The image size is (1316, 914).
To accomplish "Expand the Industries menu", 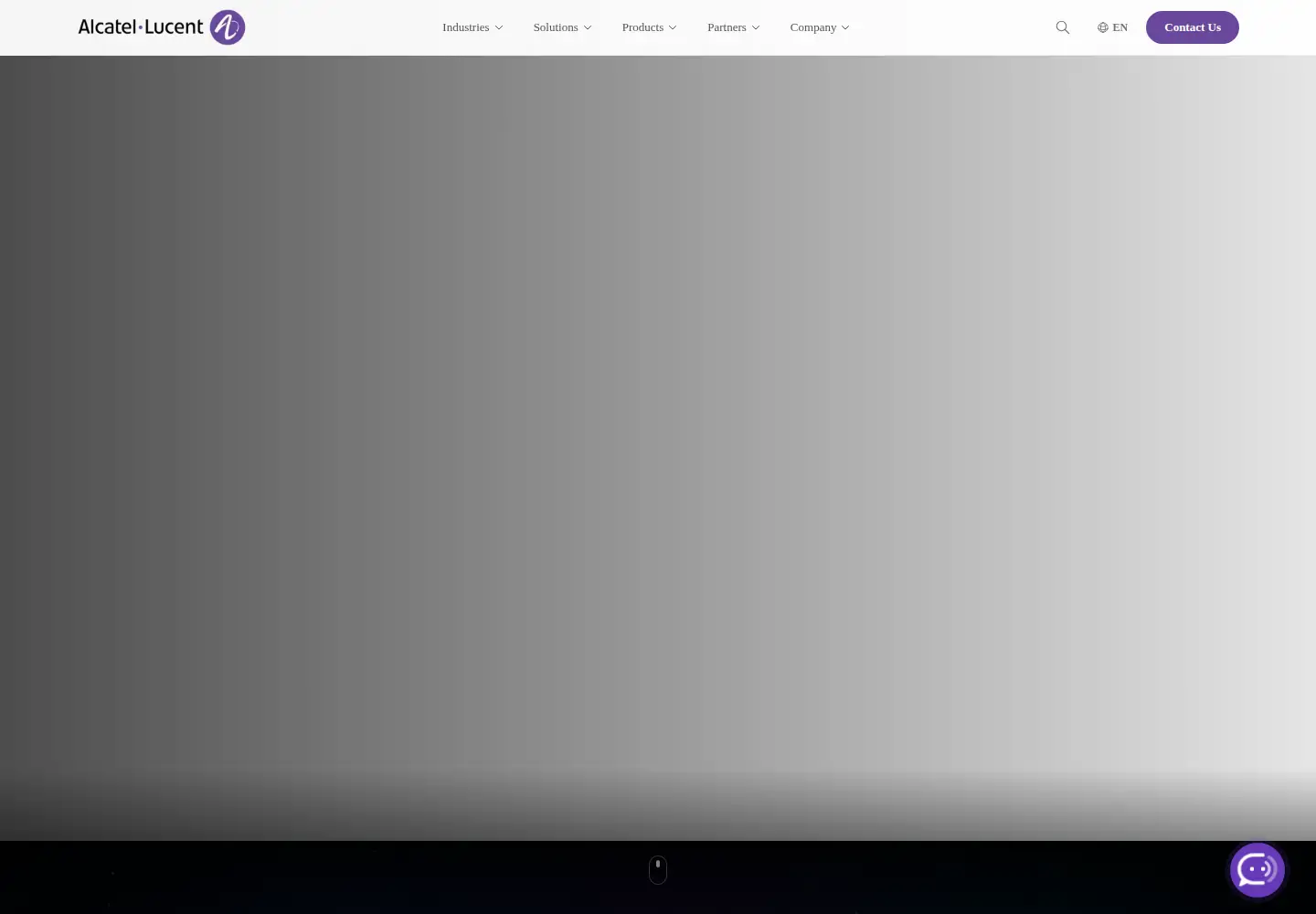I will click(472, 27).
